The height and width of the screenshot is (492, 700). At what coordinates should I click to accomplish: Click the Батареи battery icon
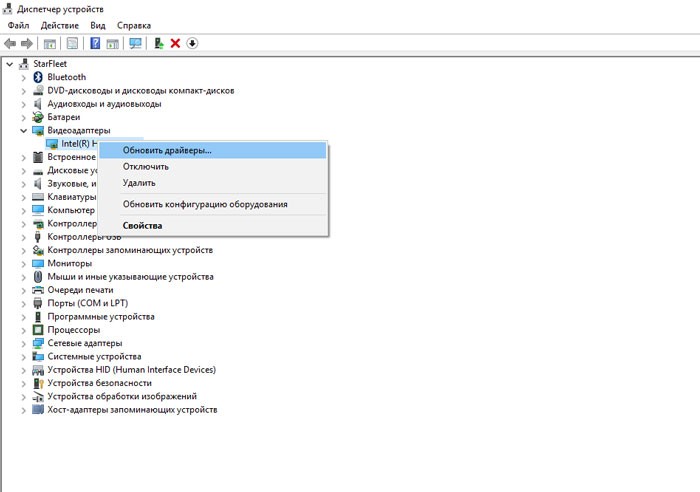click(38, 117)
